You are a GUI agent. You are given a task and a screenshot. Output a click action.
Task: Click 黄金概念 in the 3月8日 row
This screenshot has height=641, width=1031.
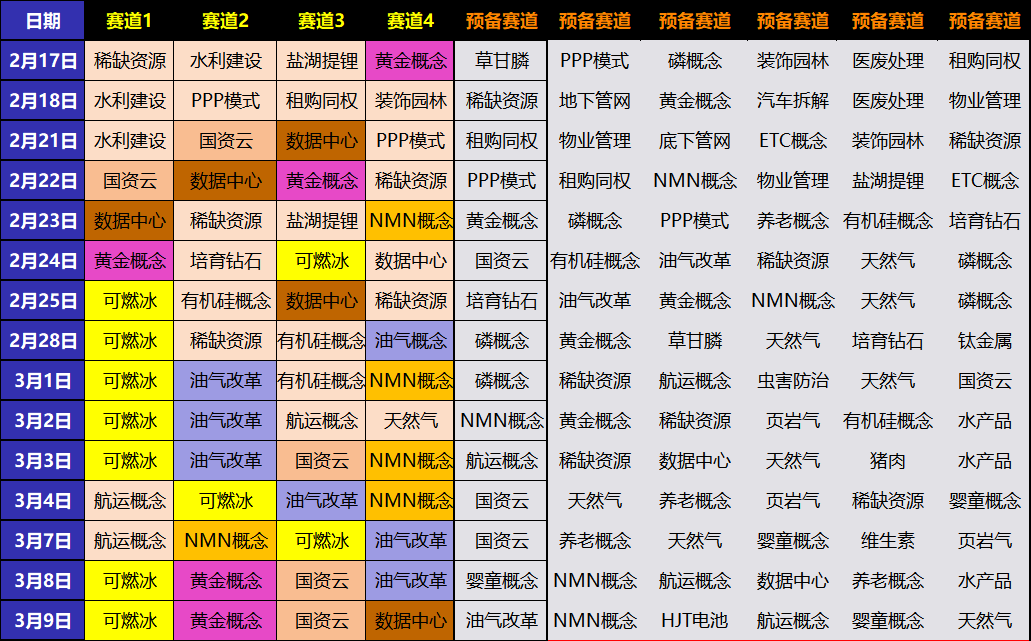click(x=225, y=581)
